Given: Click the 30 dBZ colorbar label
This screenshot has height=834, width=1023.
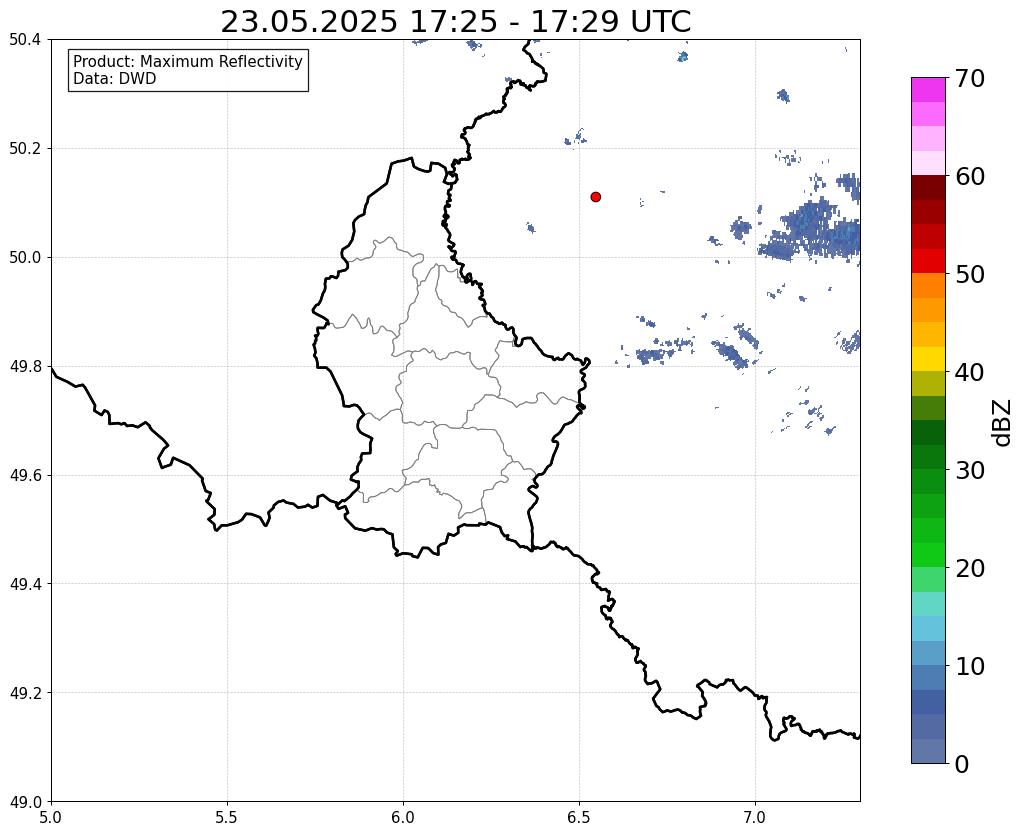Looking at the screenshot, I should click(x=970, y=470).
